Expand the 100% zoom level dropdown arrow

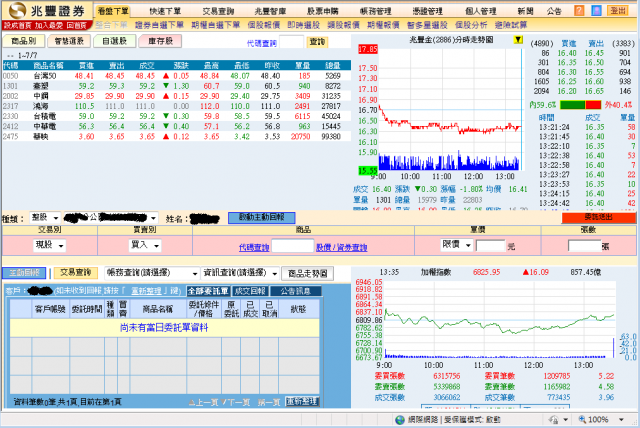pyautogui.click(x=621, y=419)
